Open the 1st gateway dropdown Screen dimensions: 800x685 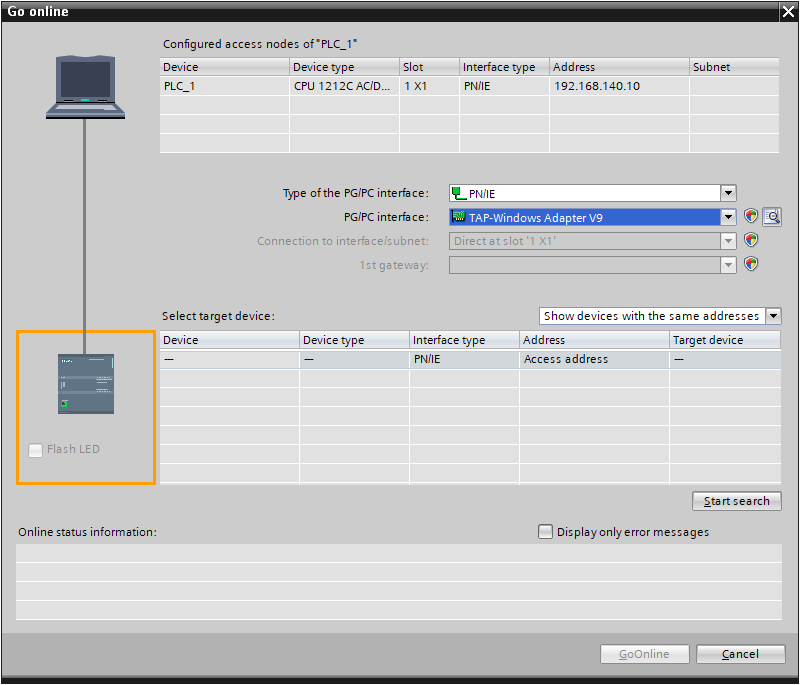(x=728, y=265)
